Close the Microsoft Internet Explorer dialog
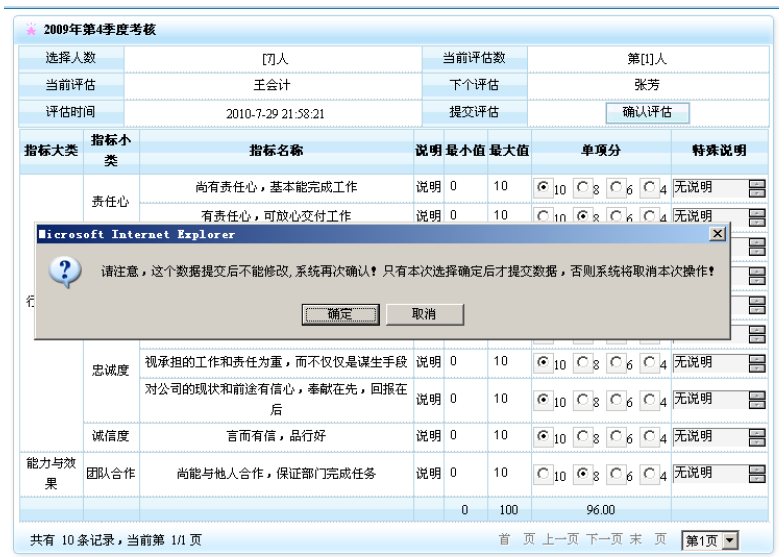The image size is (784, 557). pos(718,234)
